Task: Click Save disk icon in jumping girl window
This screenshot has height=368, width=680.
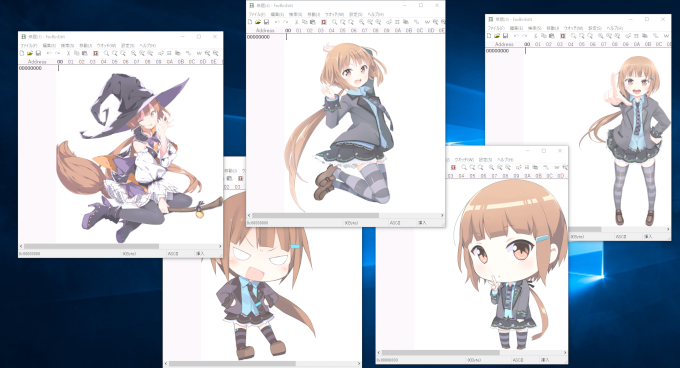Action: 266,22
